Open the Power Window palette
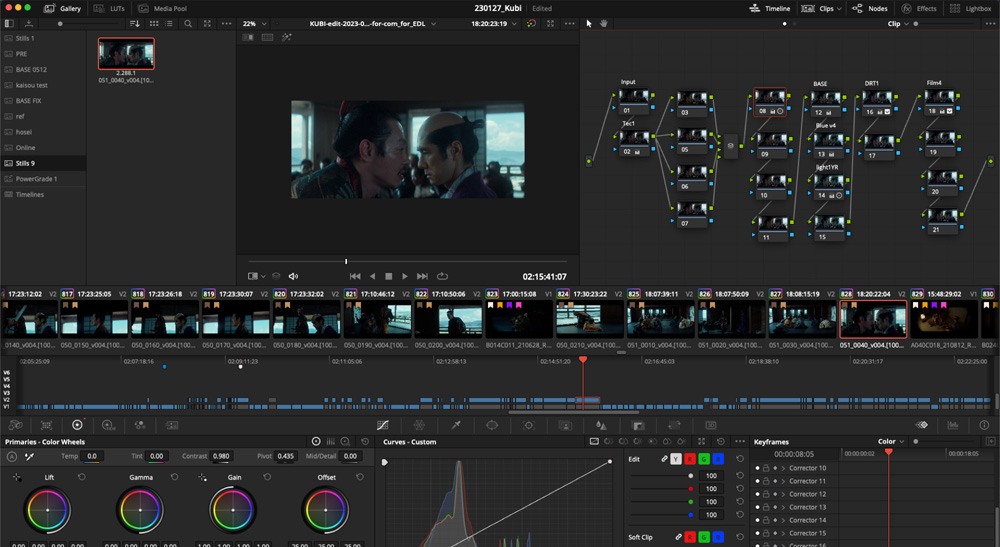Viewport: 1000px width, 547px height. tap(491, 425)
